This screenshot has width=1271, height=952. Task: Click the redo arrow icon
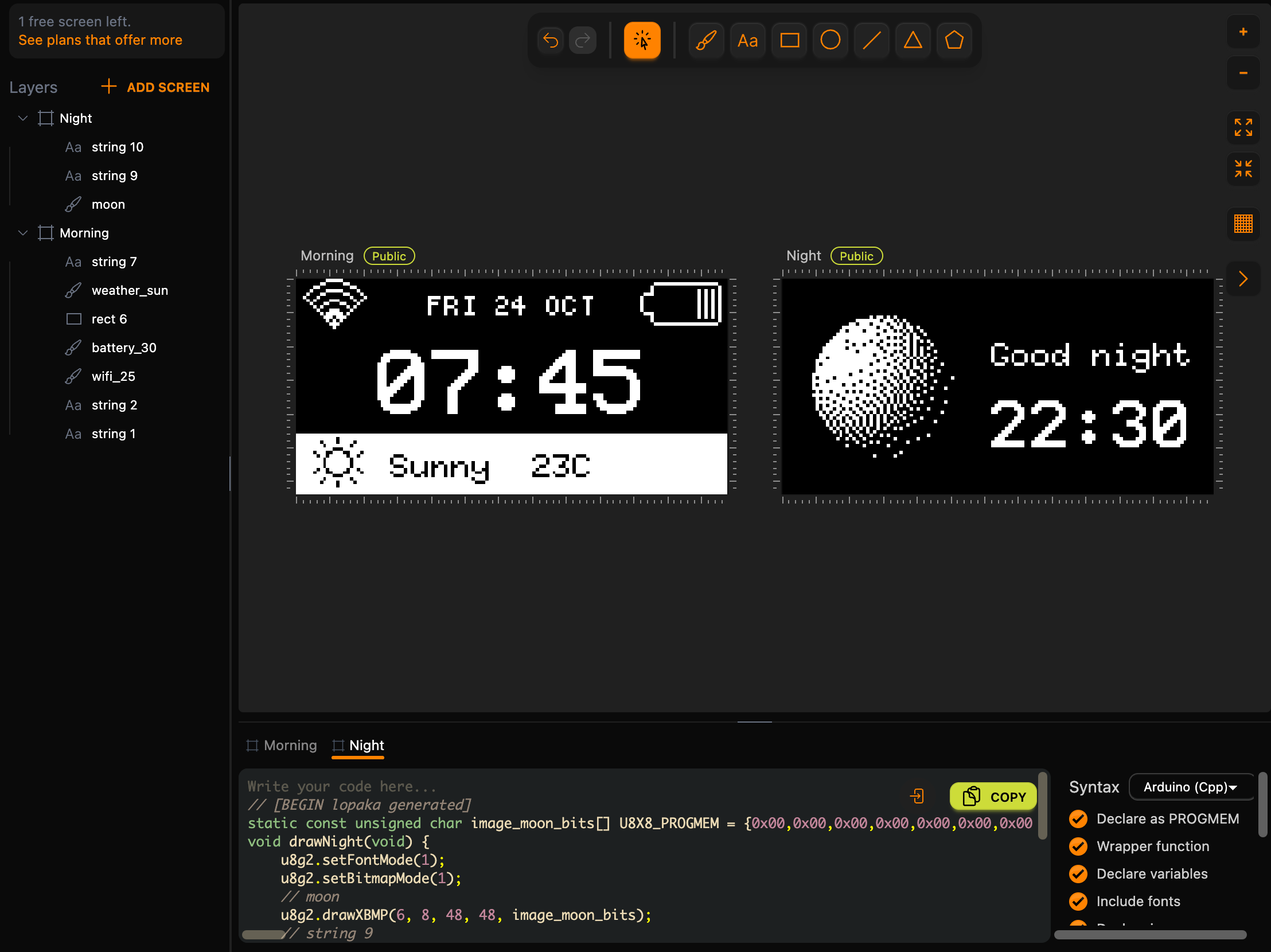click(583, 40)
